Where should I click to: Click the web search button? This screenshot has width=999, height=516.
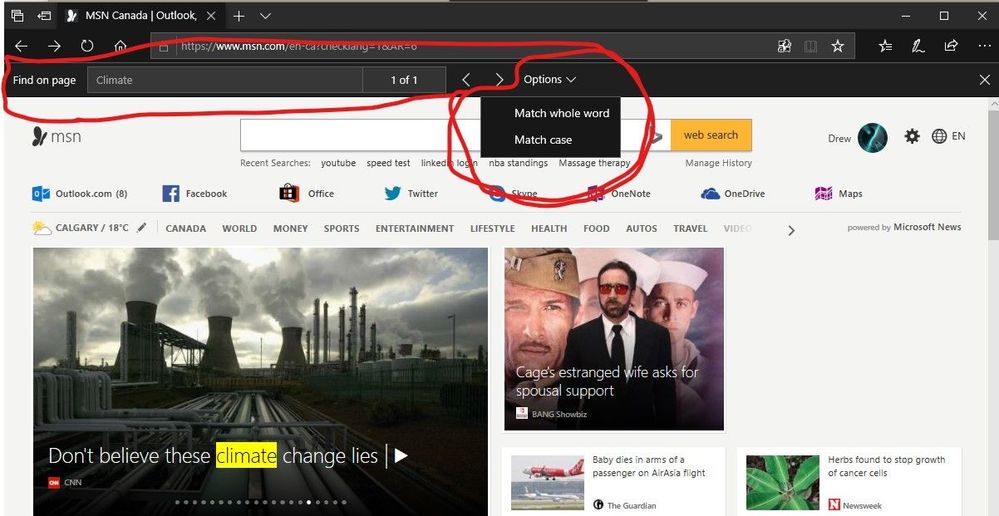[x=711, y=135]
